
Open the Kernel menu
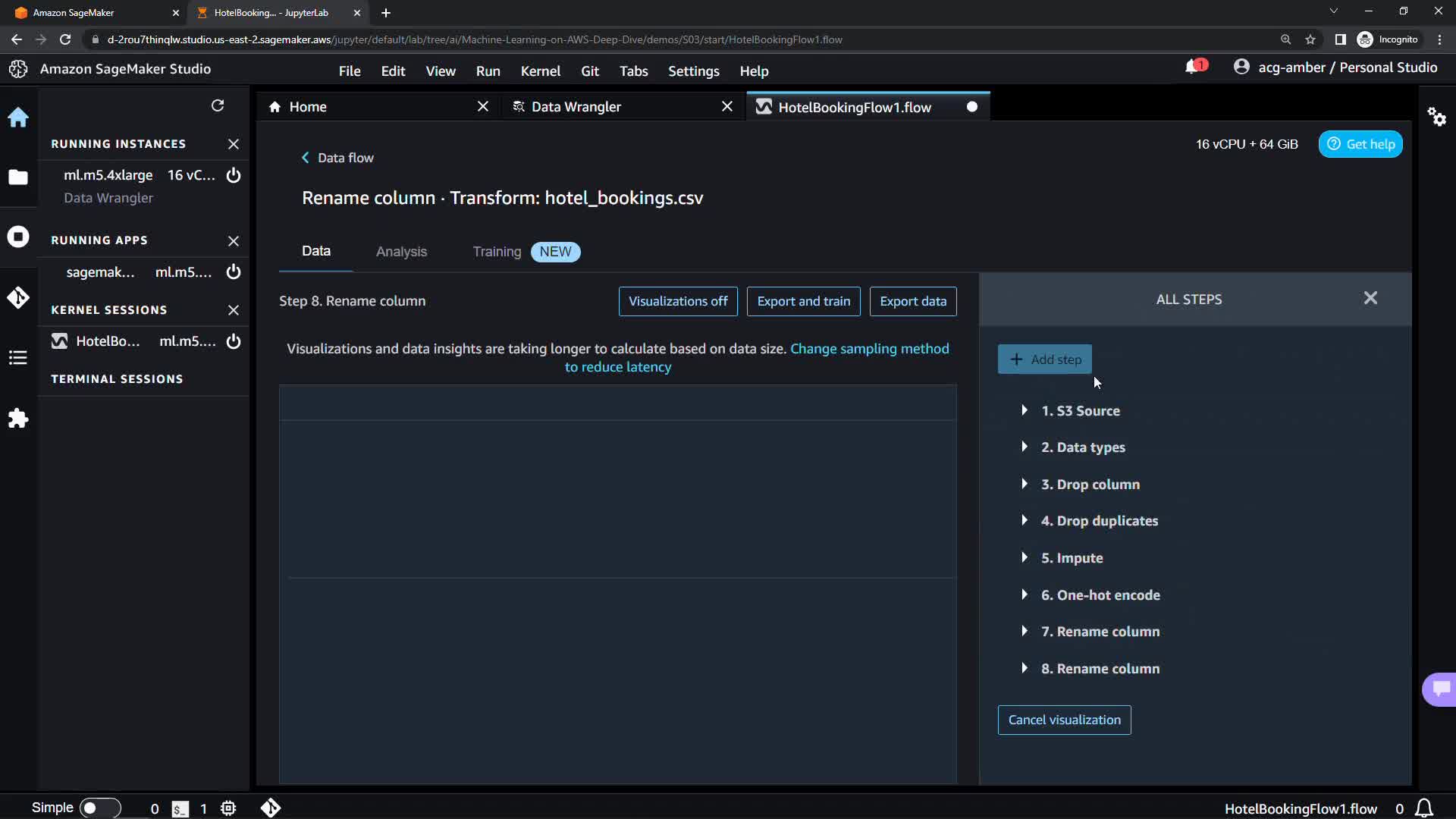(540, 71)
